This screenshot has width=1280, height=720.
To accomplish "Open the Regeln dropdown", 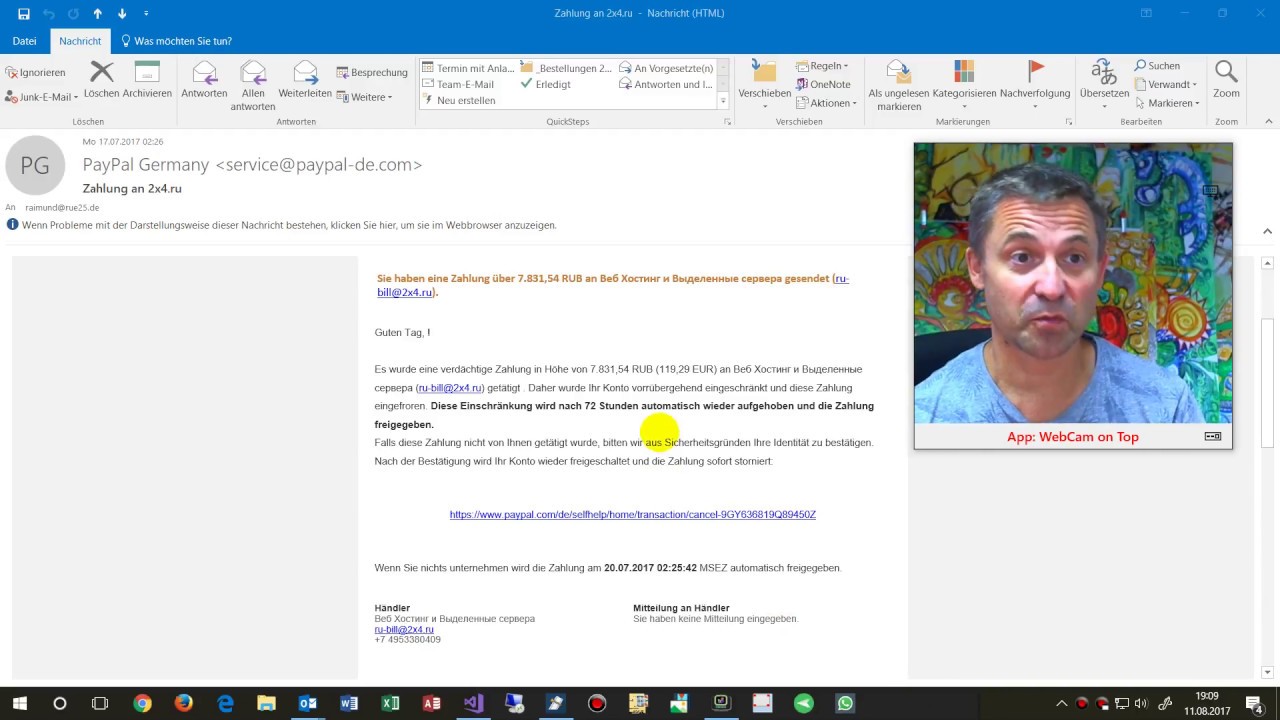I will [x=822, y=66].
